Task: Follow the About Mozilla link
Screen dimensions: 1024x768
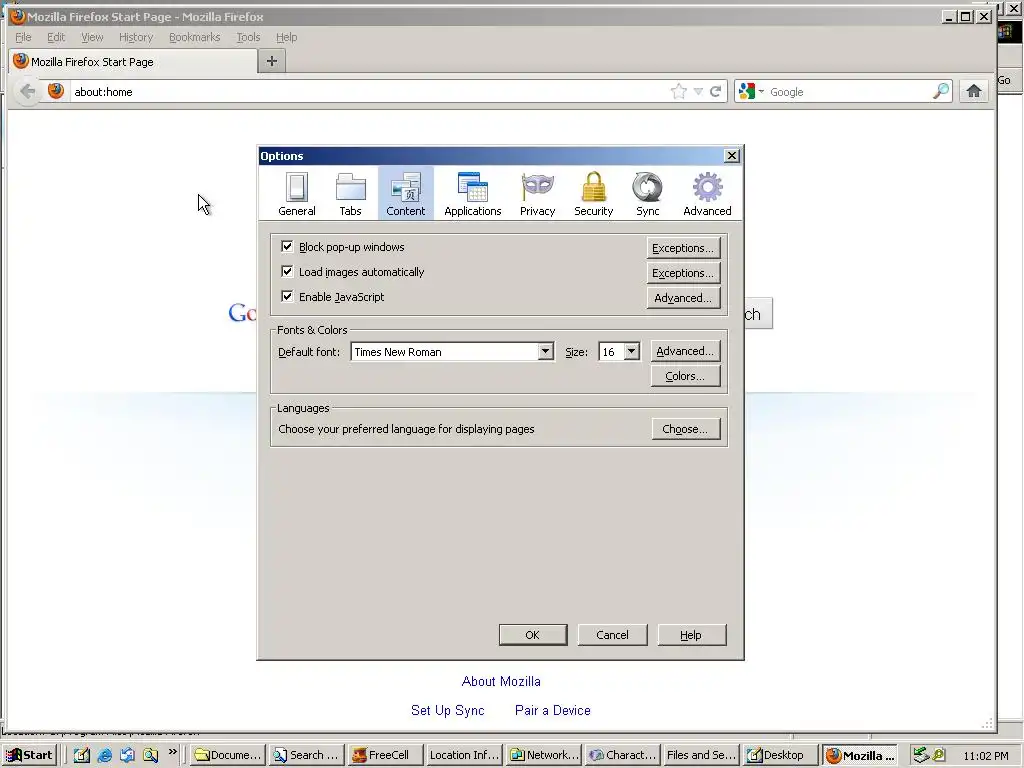Action: (x=501, y=681)
